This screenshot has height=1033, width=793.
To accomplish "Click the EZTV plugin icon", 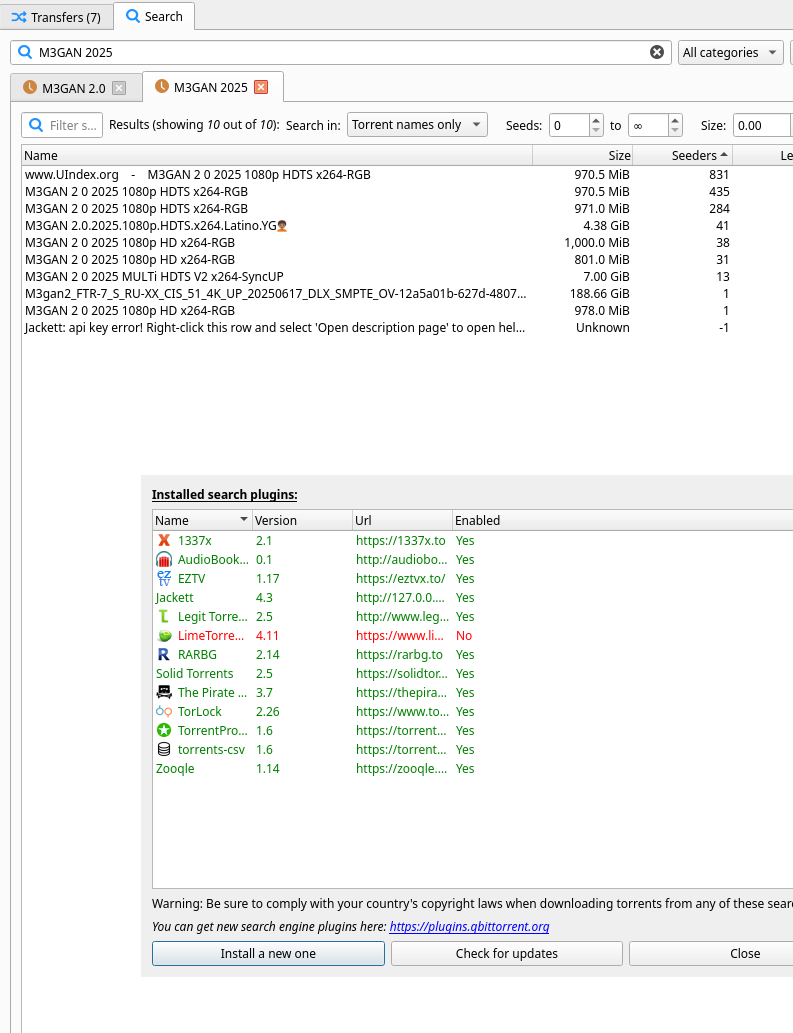I will [164, 578].
